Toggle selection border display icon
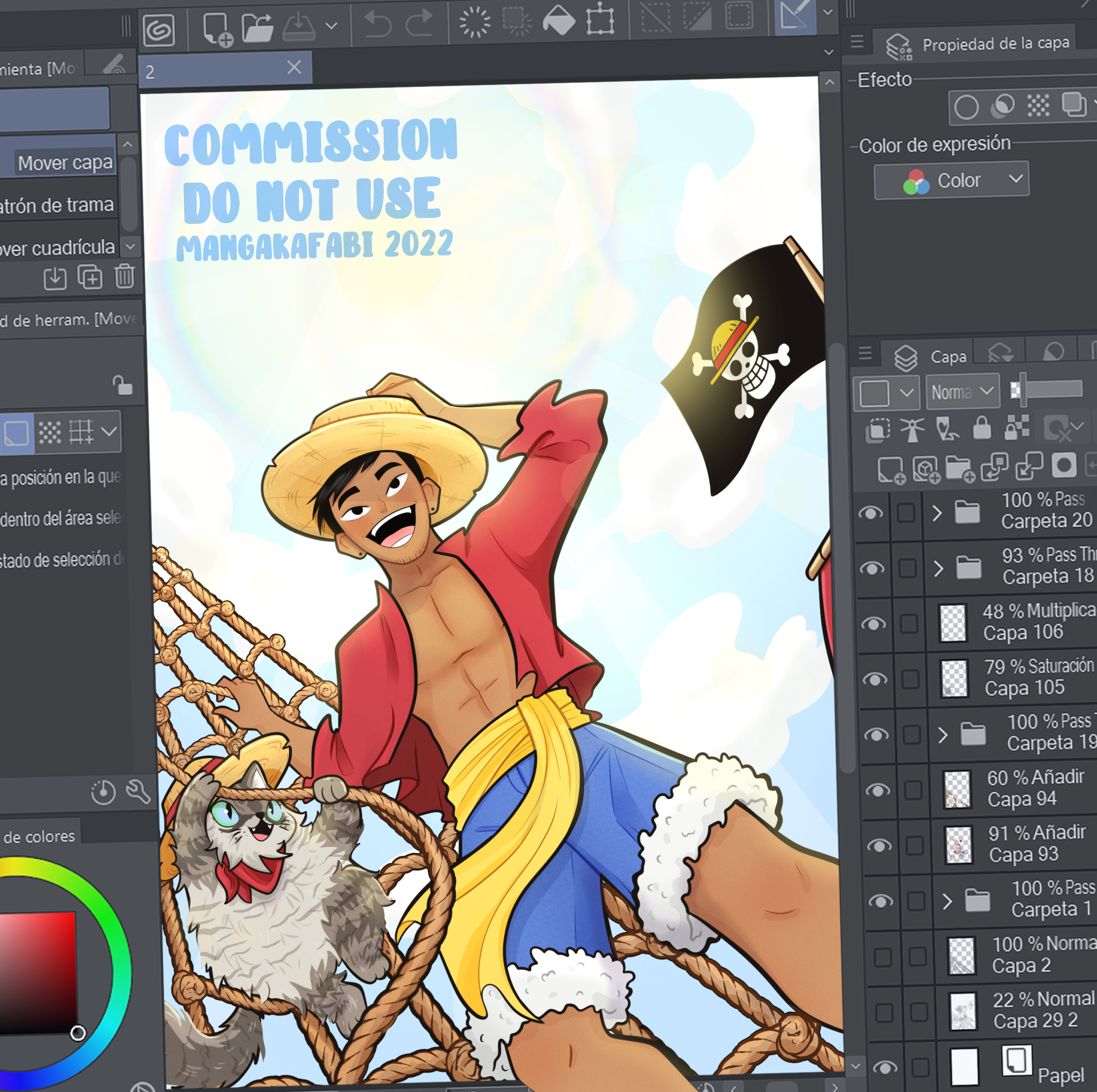 739,14
